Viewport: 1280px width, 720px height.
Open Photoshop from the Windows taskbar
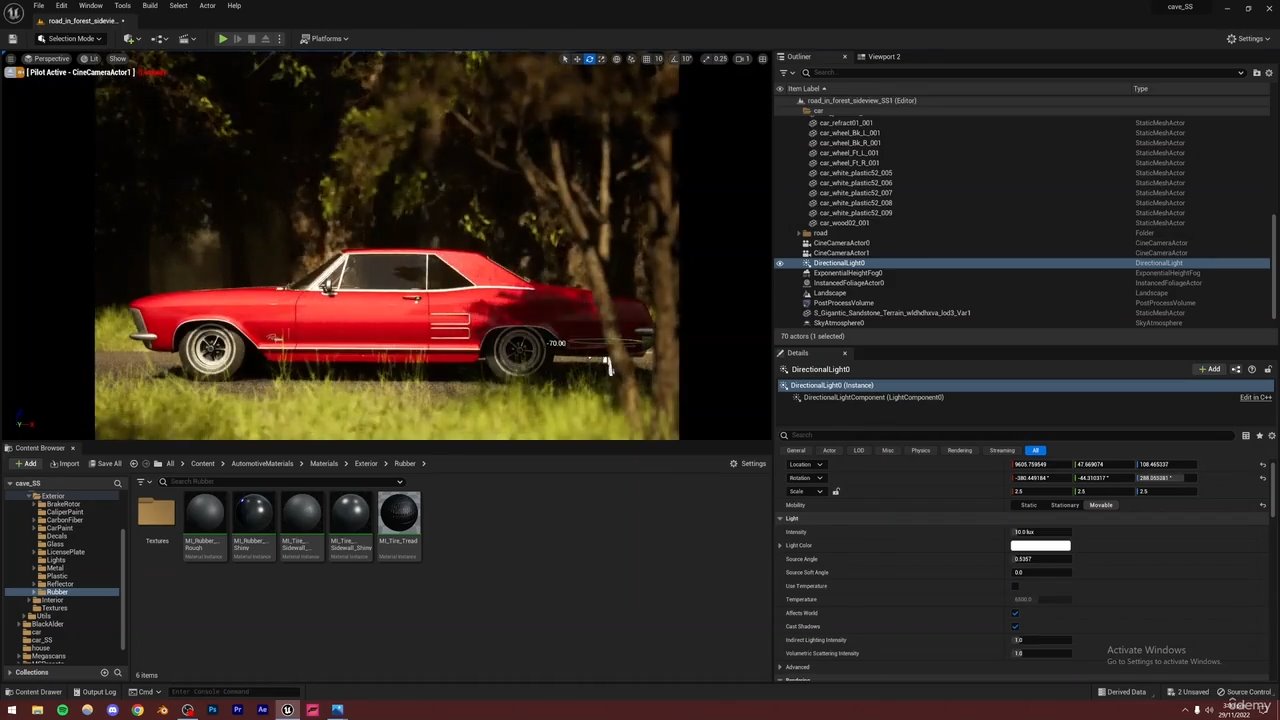pyautogui.click(x=212, y=710)
